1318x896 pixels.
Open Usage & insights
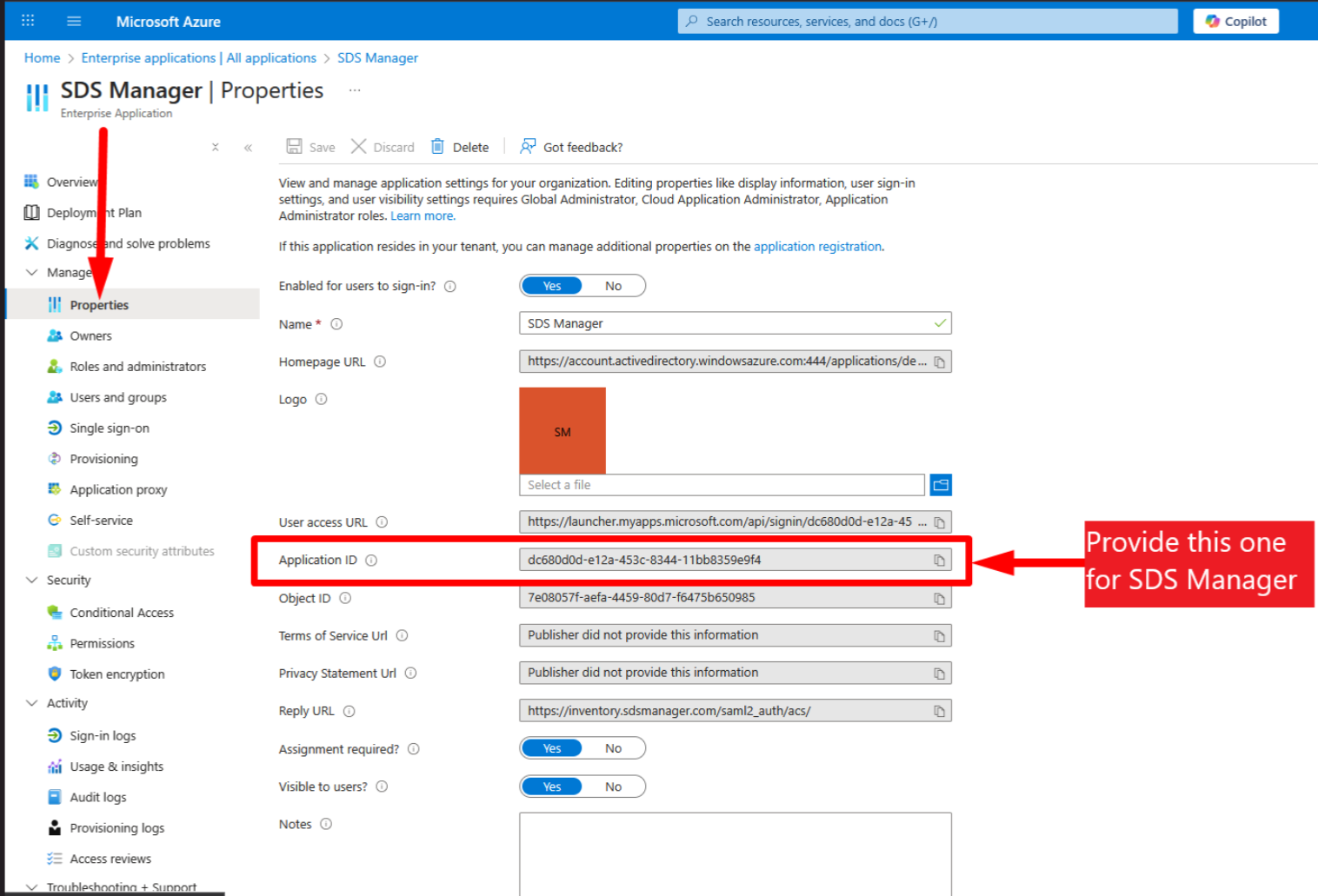click(116, 766)
